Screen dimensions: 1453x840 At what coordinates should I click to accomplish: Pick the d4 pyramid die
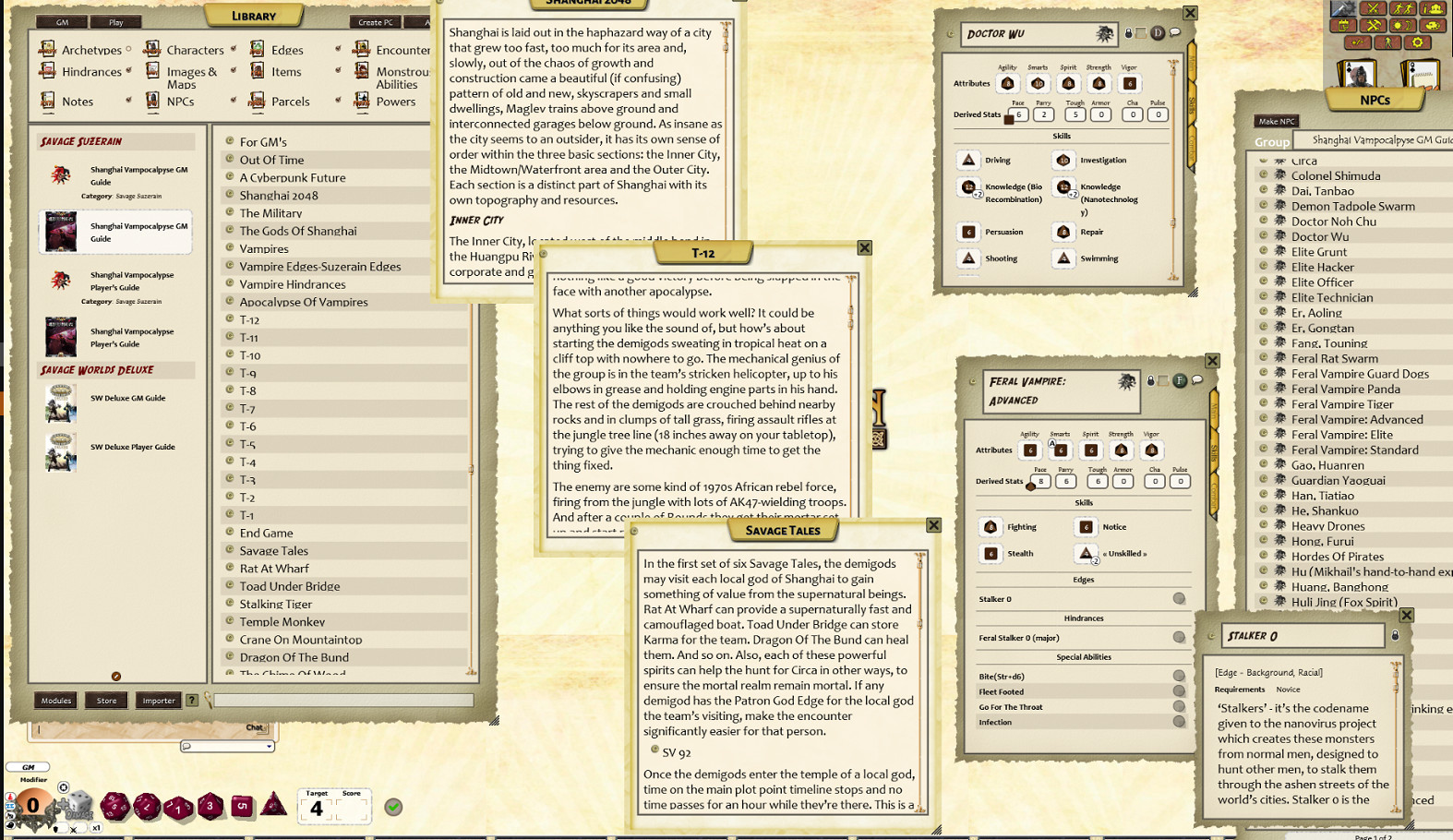[273, 806]
